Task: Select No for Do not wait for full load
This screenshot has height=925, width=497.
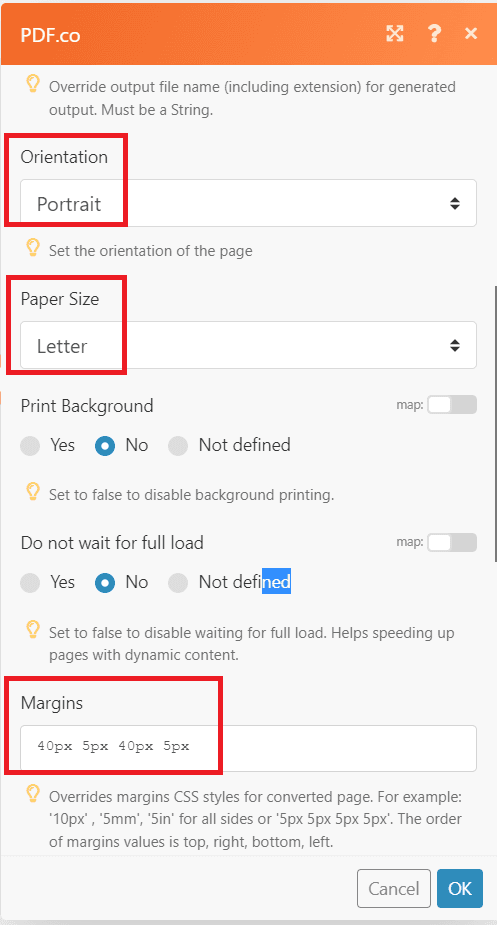Action: coord(105,583)
